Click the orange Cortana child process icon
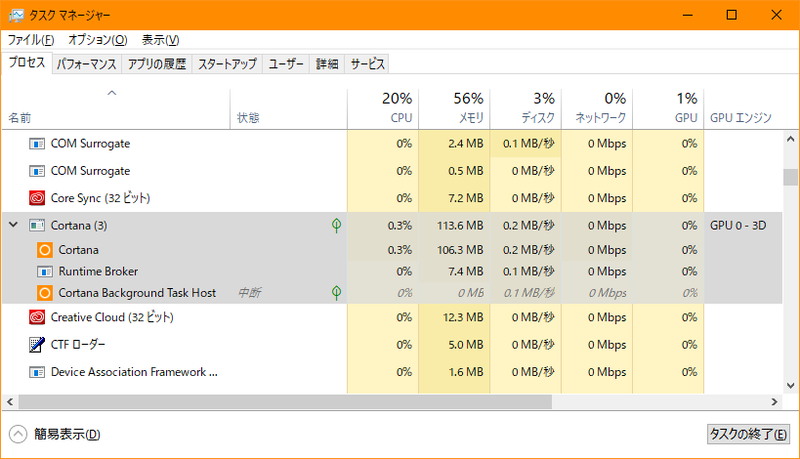This screenshot has width=800, height=459. [x=45, y=250]
